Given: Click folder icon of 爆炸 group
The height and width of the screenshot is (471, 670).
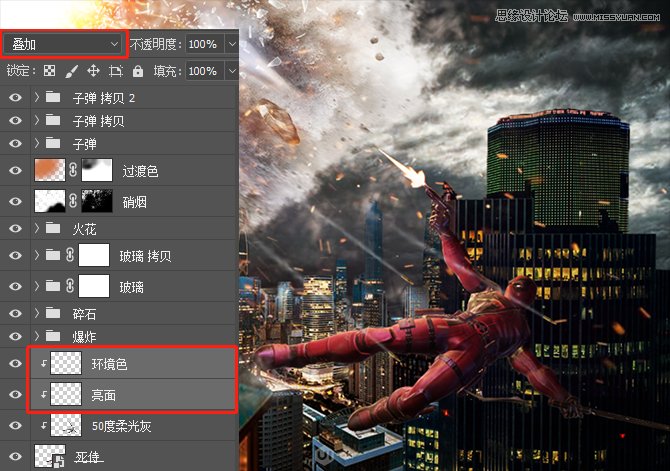Looking at the screenshot, I should click(53, 336).
